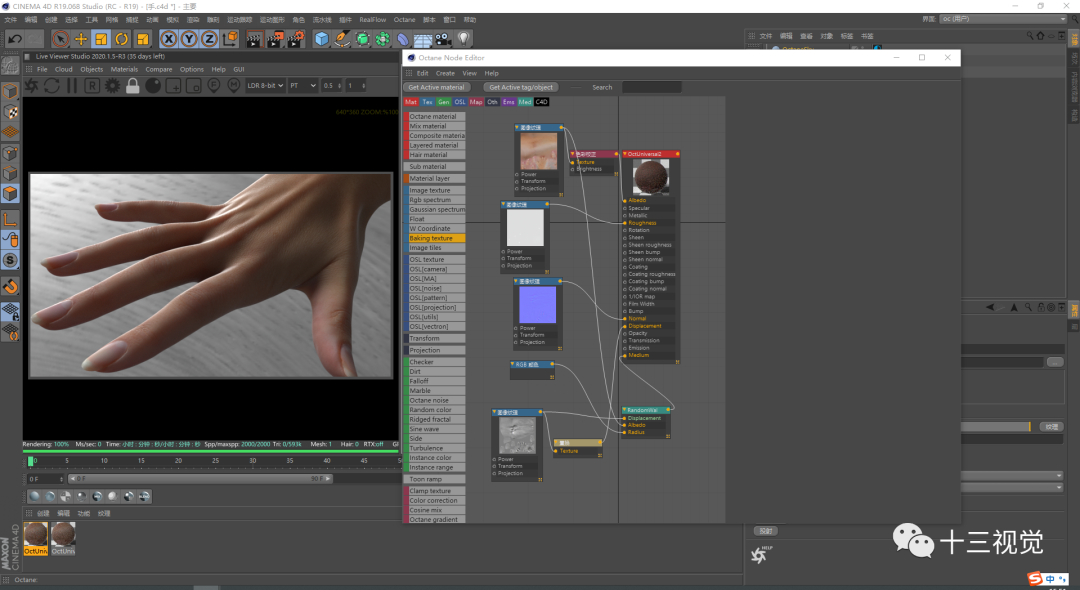
Task: Click the Octane logo icon near HELP
Action: pos(759,555)
